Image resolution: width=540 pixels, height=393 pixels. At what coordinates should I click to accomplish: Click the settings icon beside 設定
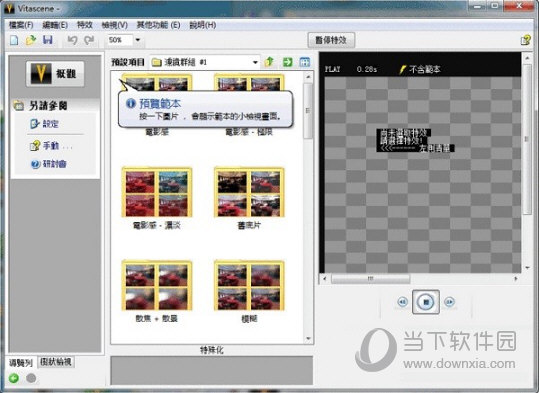[34, 124]
